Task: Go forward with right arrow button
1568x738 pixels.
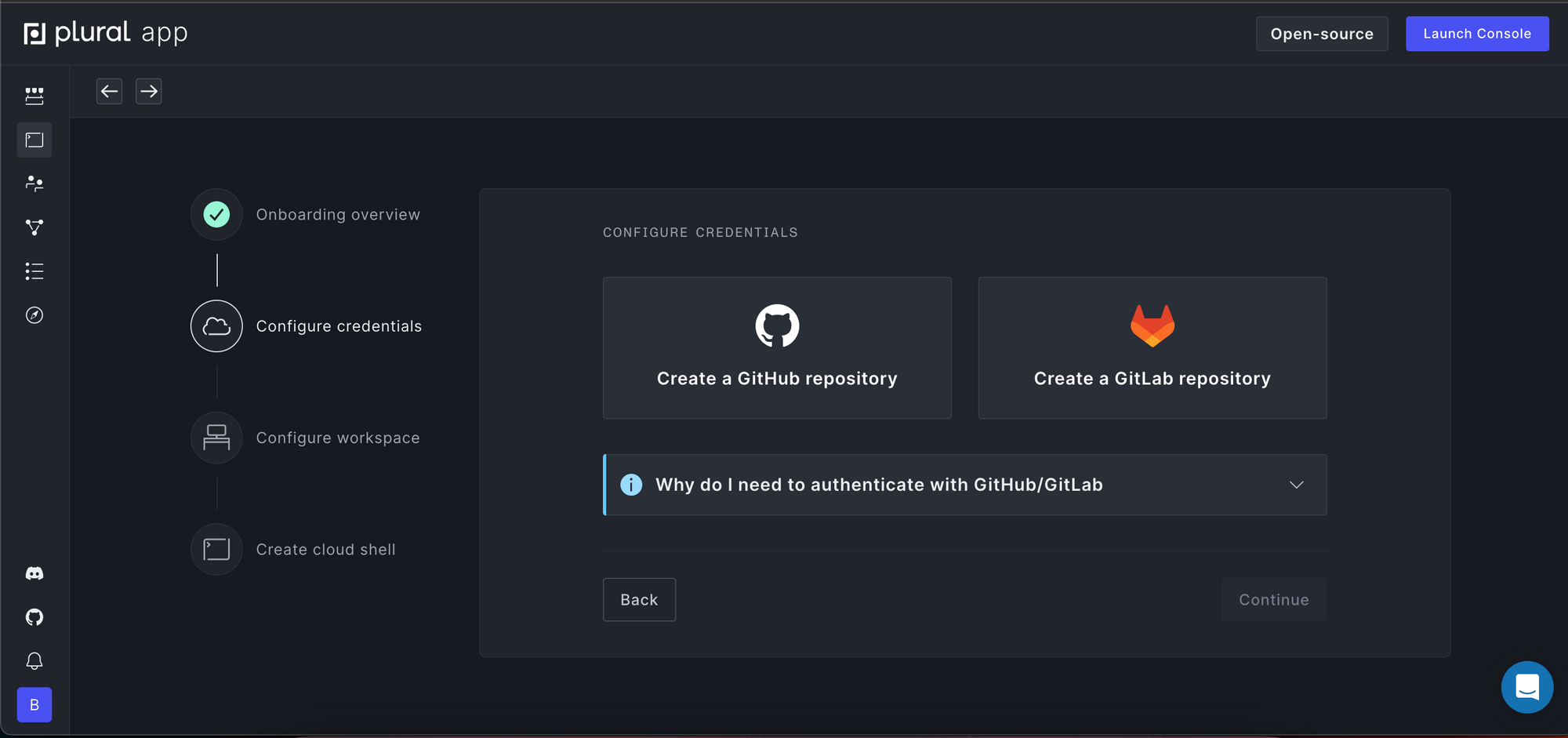Action: (x=149, y=91)
